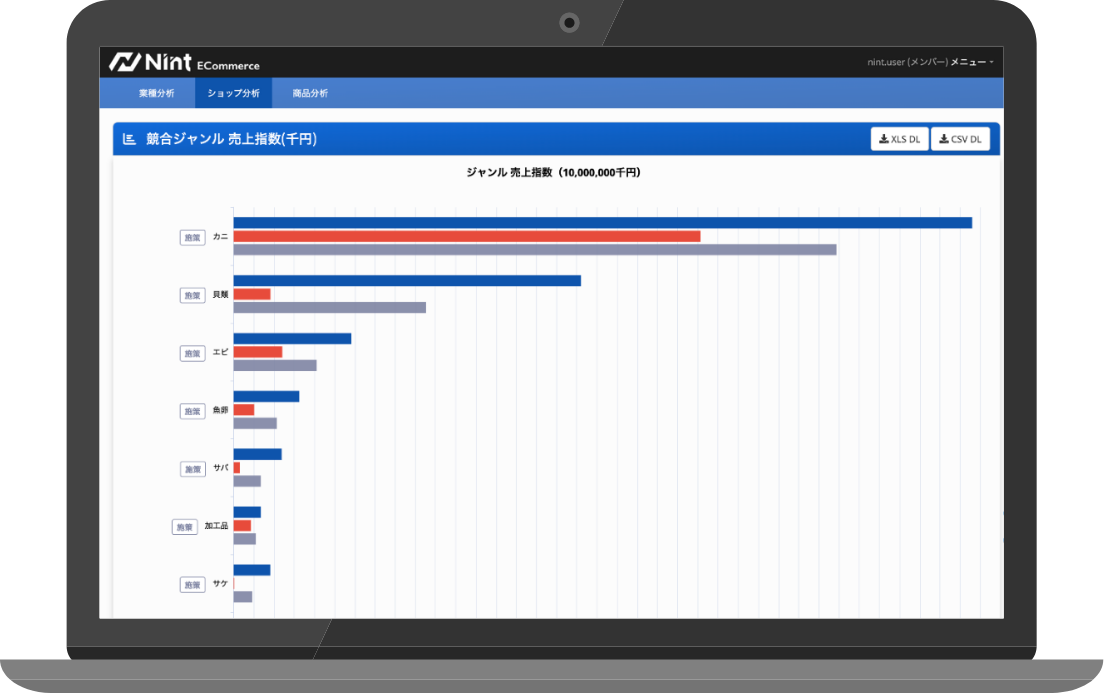Image resolution: width=1104 pixels, height=693 pixels.
Task: Click the 施策 button next to カニ
Action: (192, 237)
